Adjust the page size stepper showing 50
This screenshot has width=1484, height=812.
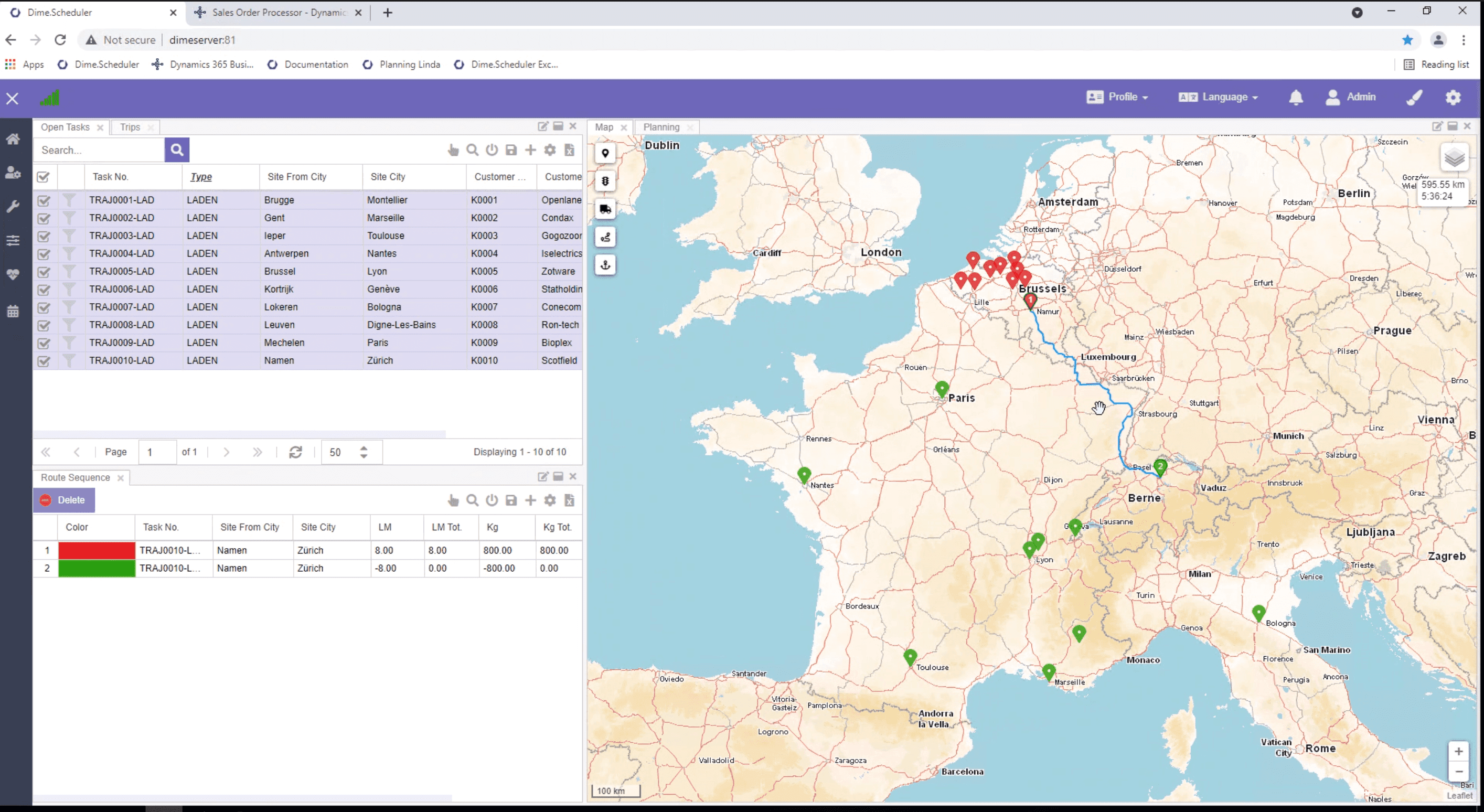coord(364,452)
